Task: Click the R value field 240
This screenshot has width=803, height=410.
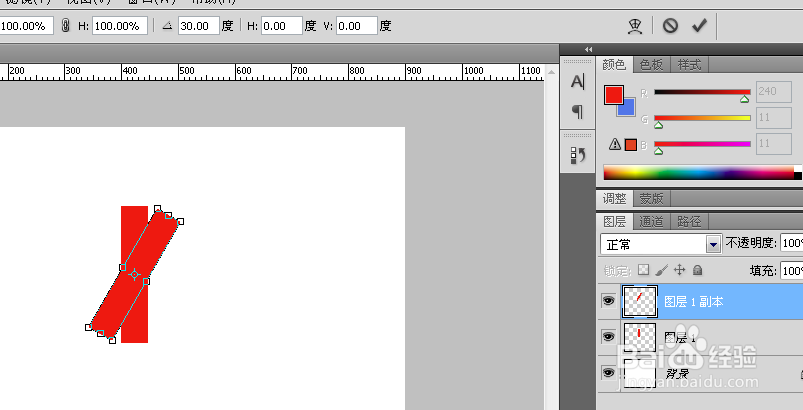Action: 774,92
